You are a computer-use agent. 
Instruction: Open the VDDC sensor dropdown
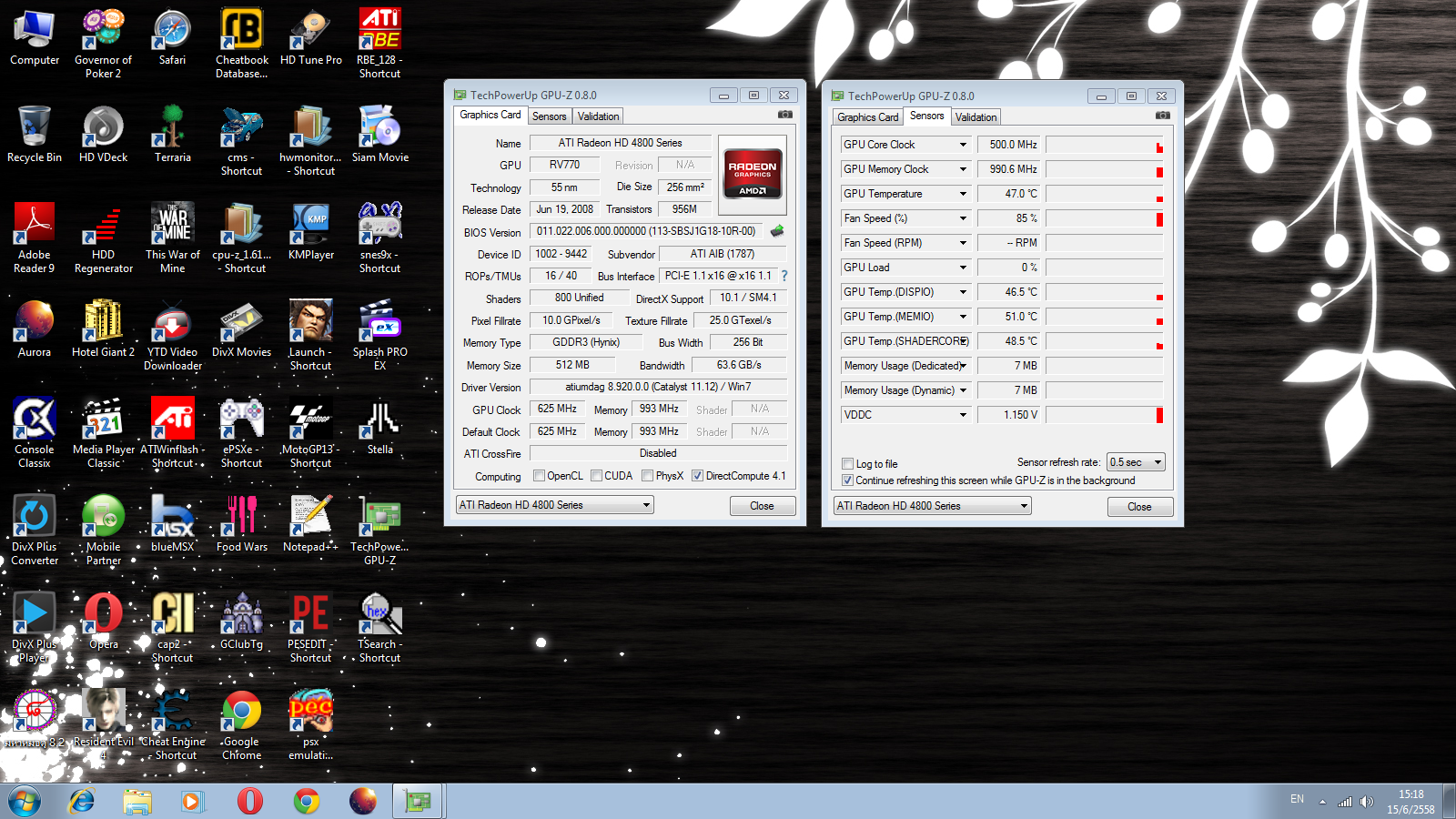pyautogui.click(x=963, y=415)
